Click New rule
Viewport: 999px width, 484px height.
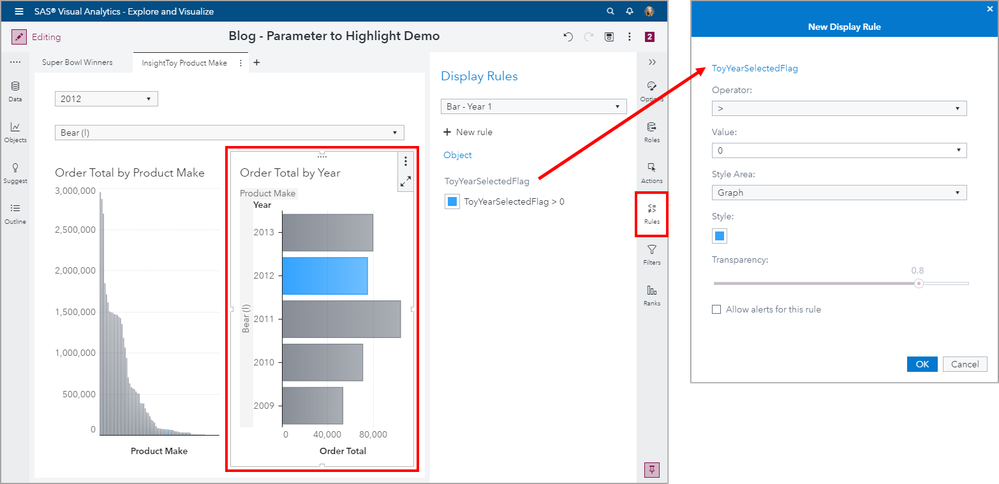pos(468,132)
